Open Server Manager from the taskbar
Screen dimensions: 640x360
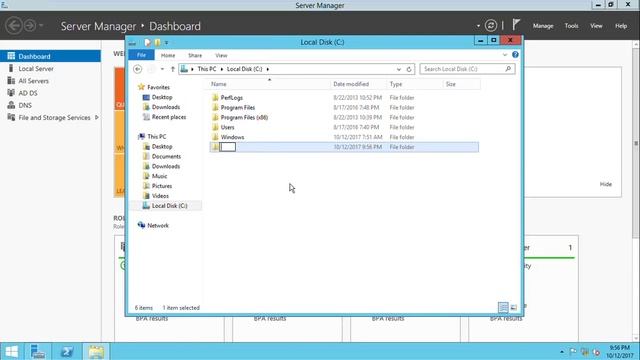point(38,351)
